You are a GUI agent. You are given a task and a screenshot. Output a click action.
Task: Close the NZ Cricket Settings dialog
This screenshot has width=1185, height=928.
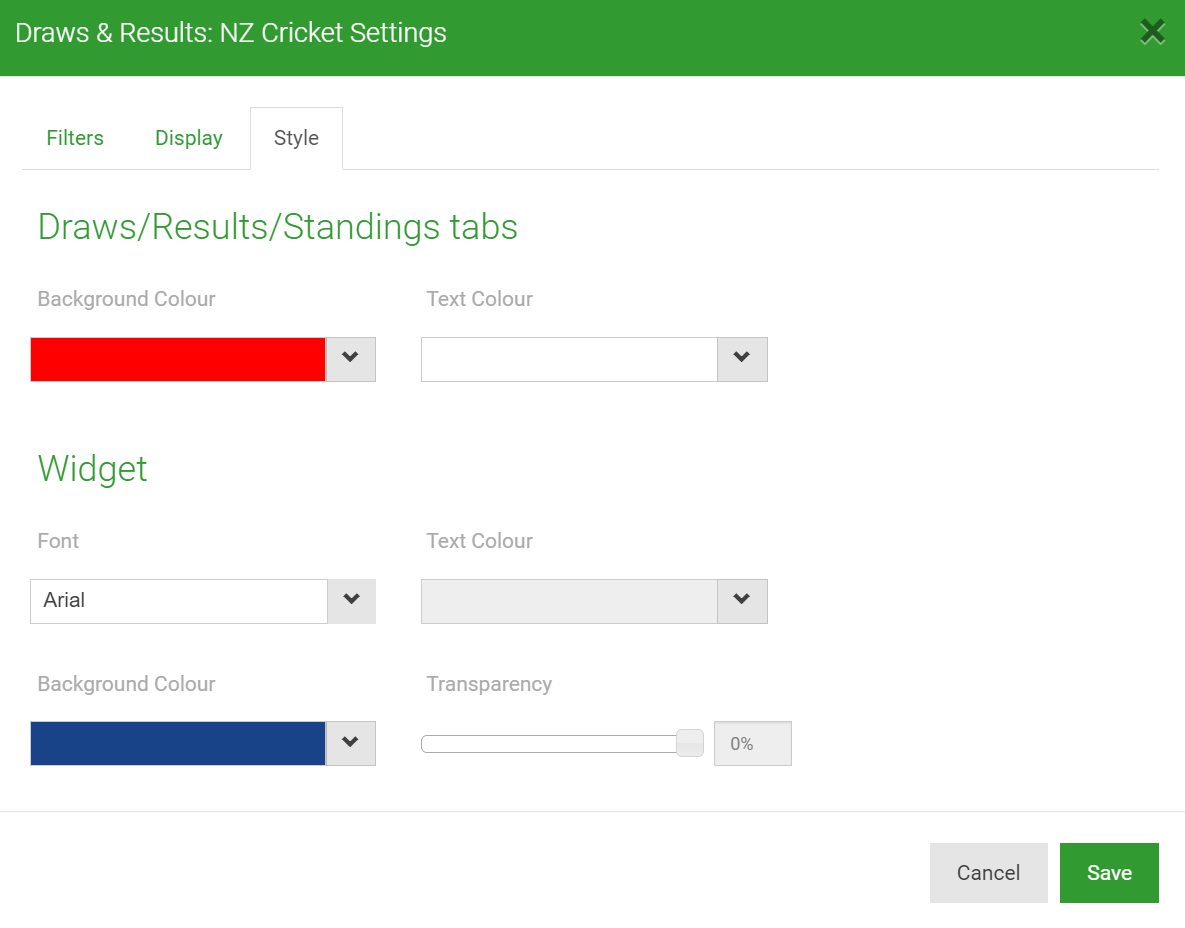(1152, 32)
